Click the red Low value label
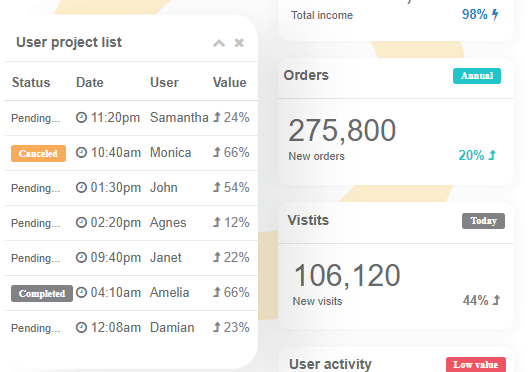The width and height of the screenshot is (528, 372). coord(476,365)
